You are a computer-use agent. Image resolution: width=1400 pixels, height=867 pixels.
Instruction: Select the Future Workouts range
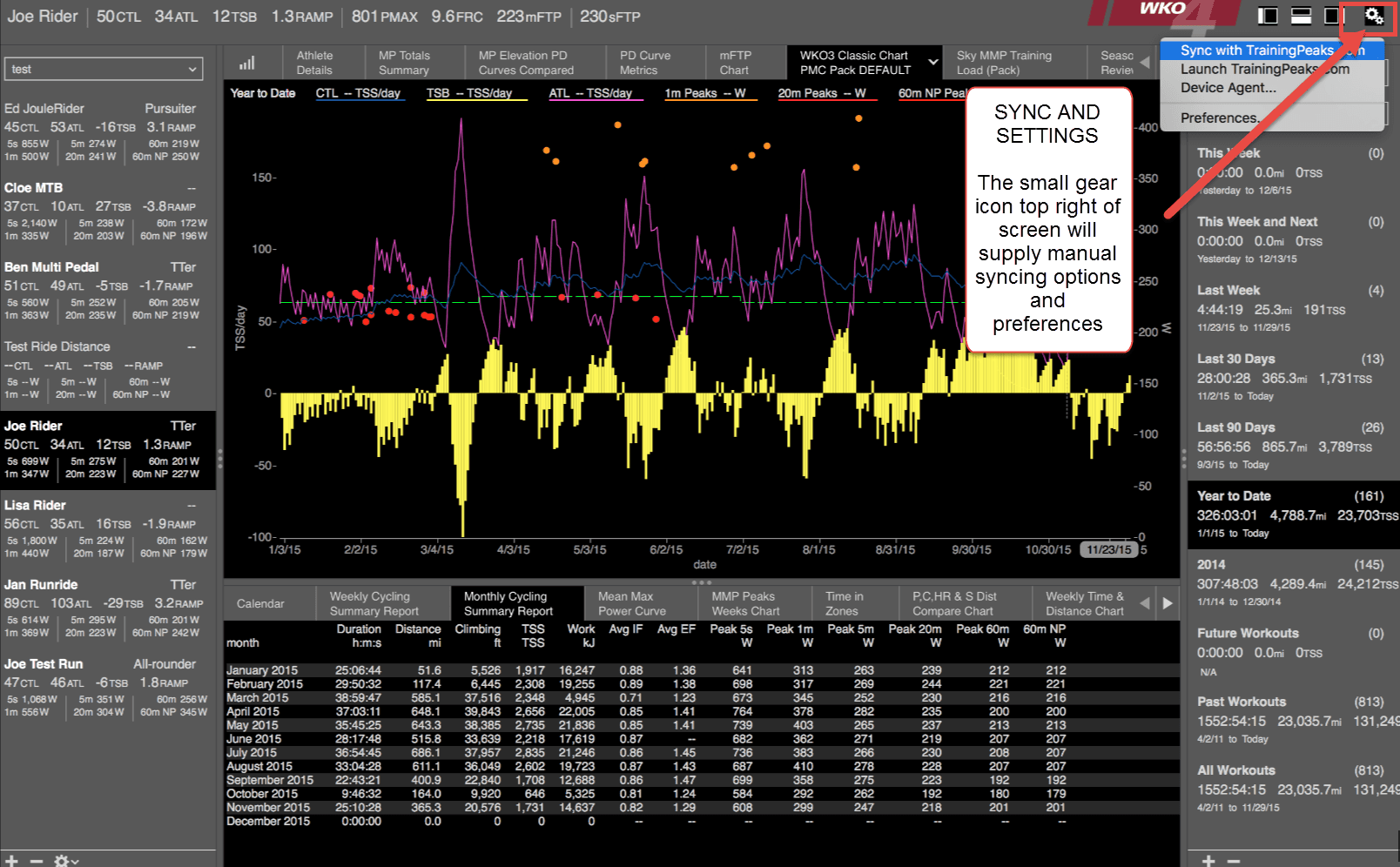(1292, 651)
